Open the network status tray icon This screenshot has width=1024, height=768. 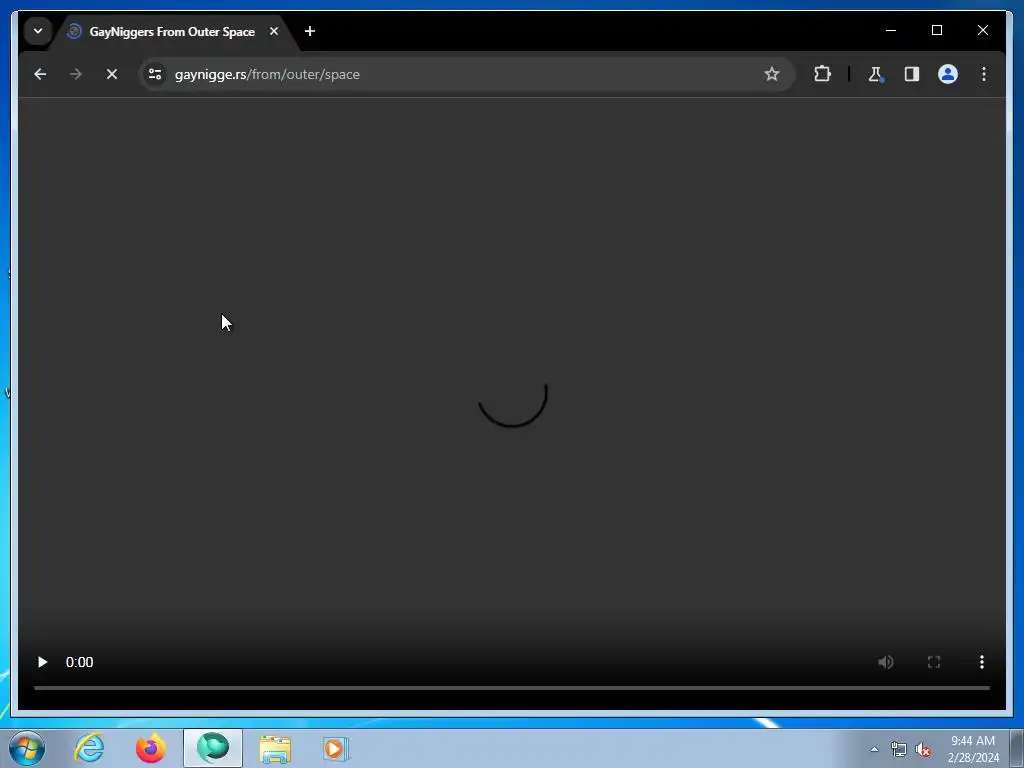click(x=899, y=750)
